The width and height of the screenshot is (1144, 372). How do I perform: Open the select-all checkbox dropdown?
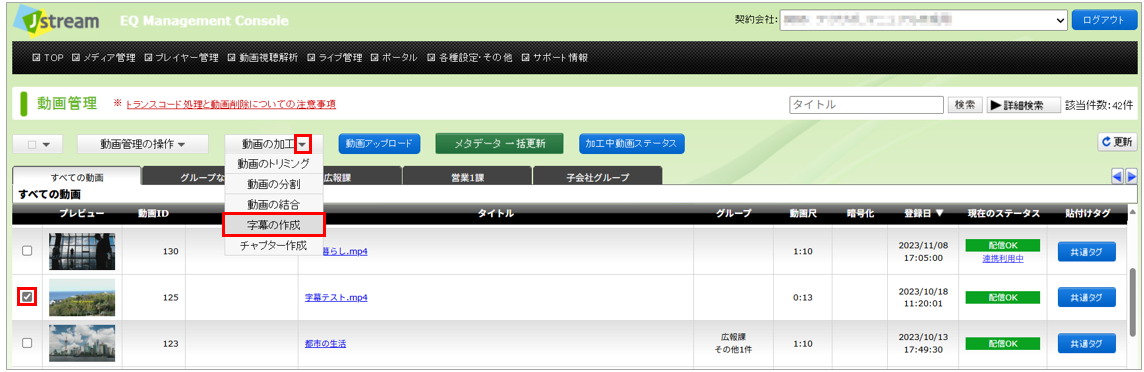[x=38, y=144]
